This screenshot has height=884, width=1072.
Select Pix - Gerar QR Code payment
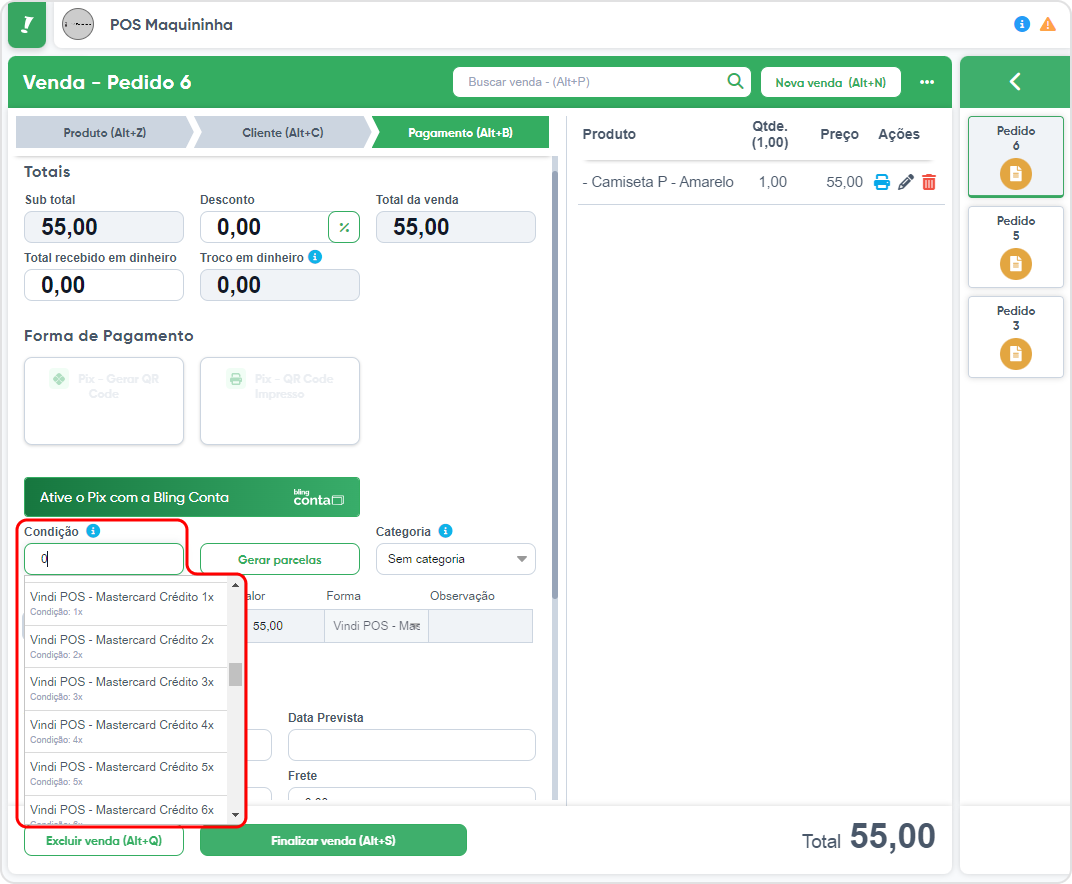104,401
